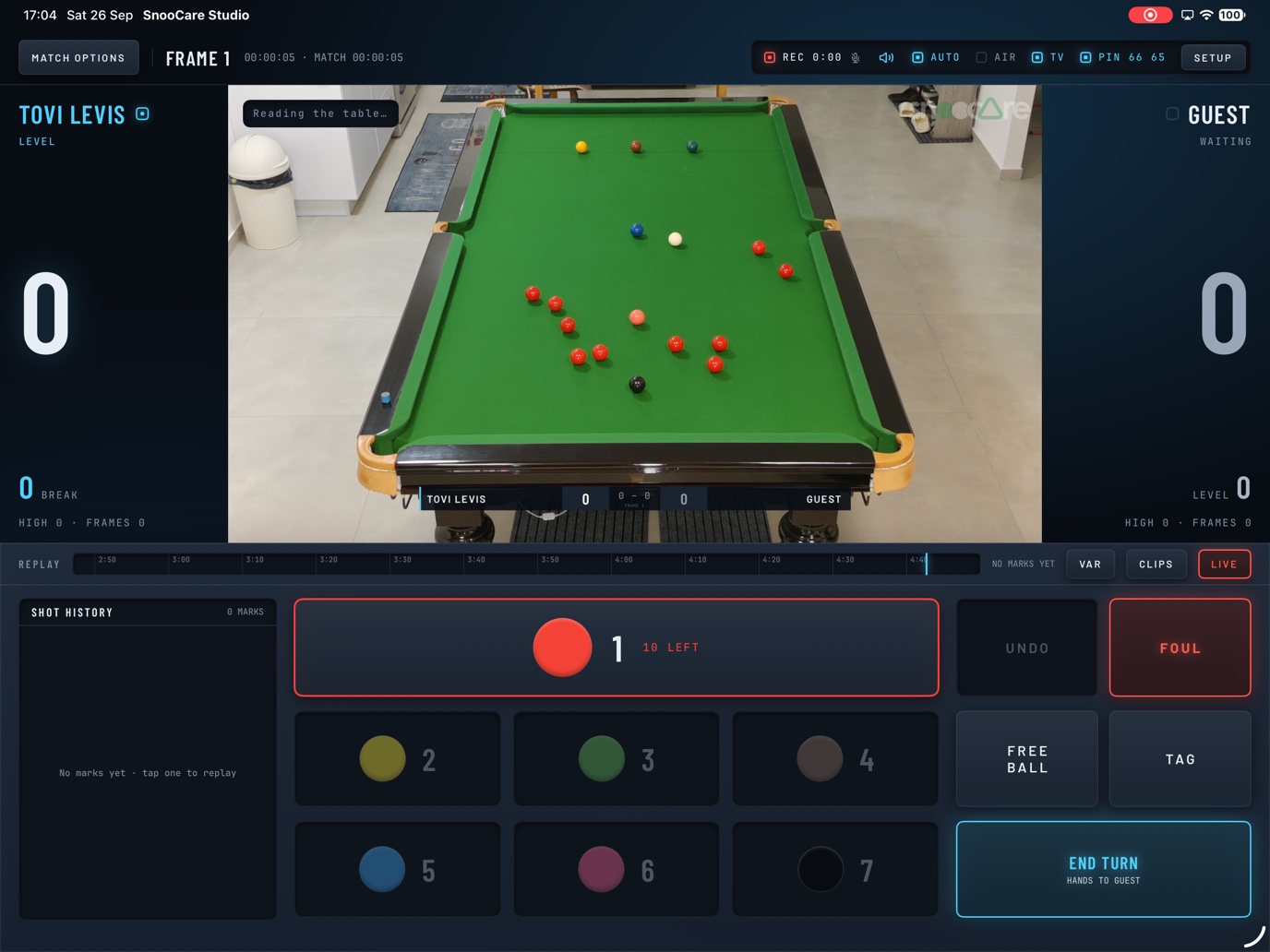Click the UNDO button
The width and height of the screenshot is (1270, 952).
click(x=1027, y=648)
